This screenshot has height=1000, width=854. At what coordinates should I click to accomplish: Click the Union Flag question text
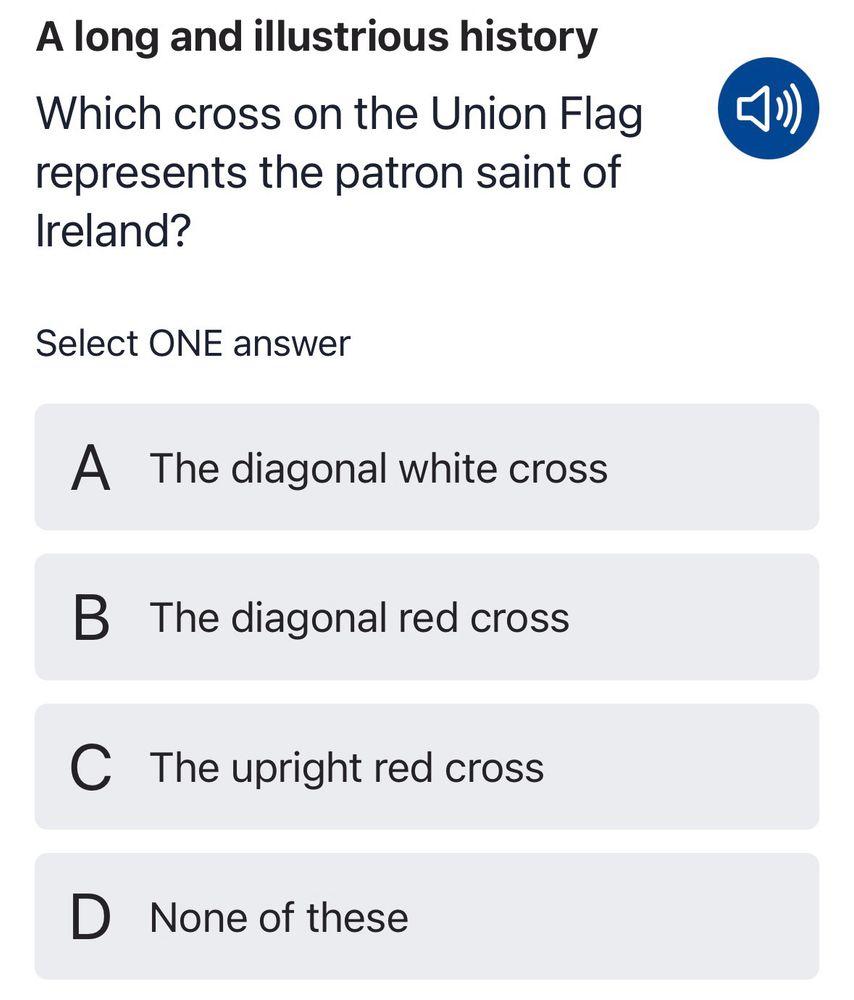[x=339, y=172]
